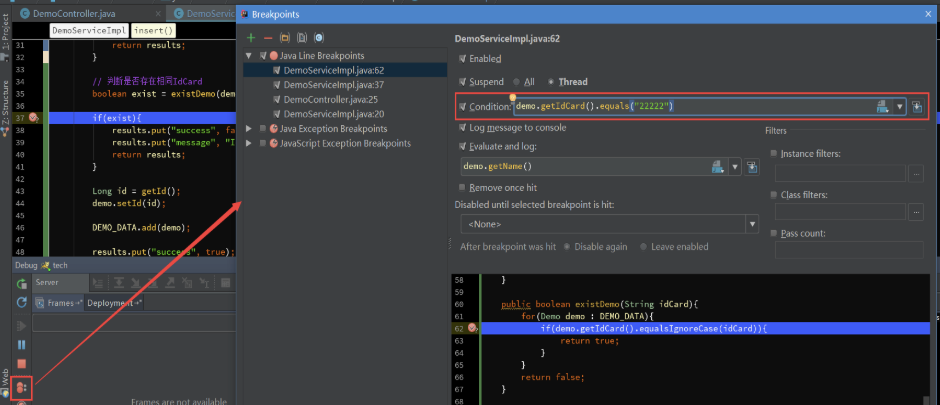Toggle the Enabled checkbox
The height and width of the screenshot is (405, 940).
click(462, 59)
